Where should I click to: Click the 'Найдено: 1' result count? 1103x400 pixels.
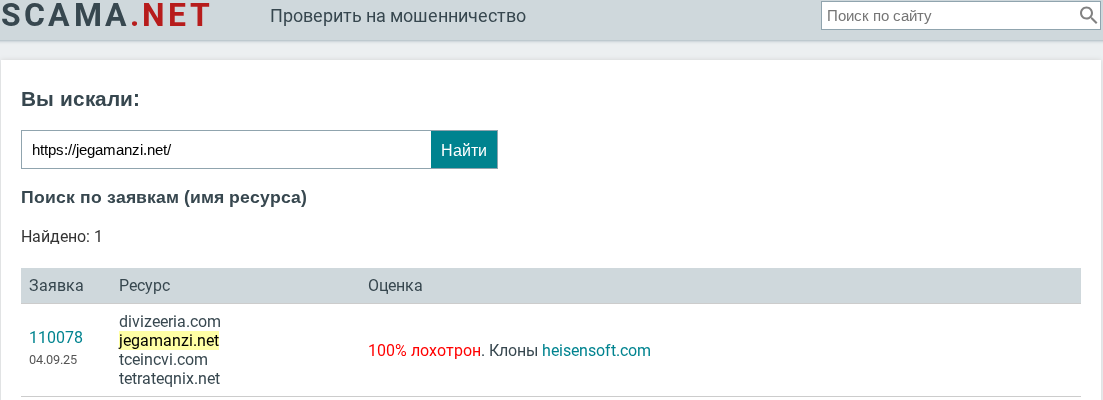pyautogui.click(x=62, y=237)
